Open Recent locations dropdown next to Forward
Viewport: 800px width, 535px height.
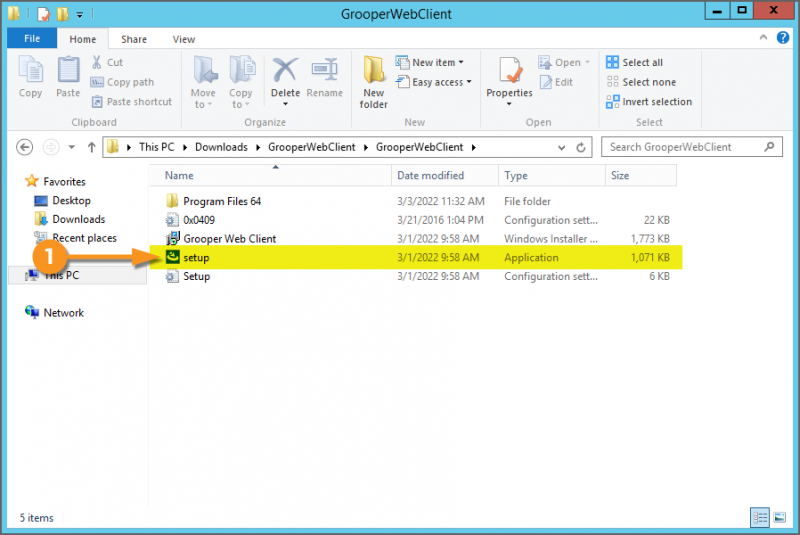point(72,147)
